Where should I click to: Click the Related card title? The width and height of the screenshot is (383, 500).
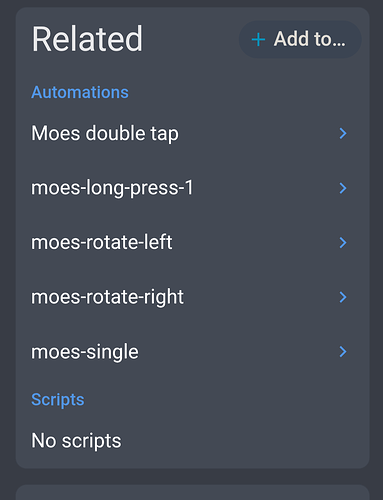[87, 39]
